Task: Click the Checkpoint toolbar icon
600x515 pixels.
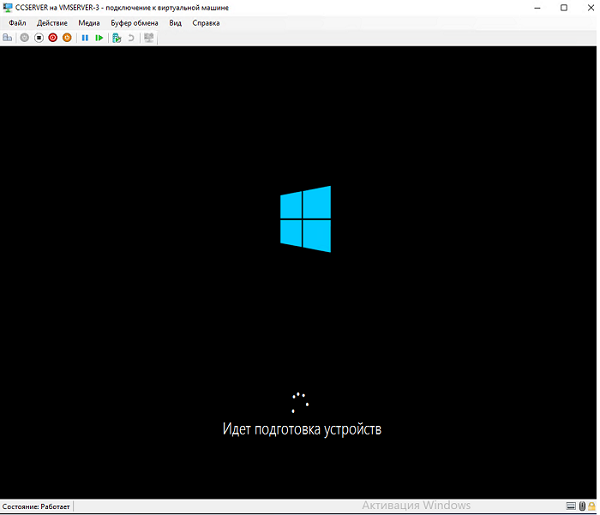Action: pos(117,38)
